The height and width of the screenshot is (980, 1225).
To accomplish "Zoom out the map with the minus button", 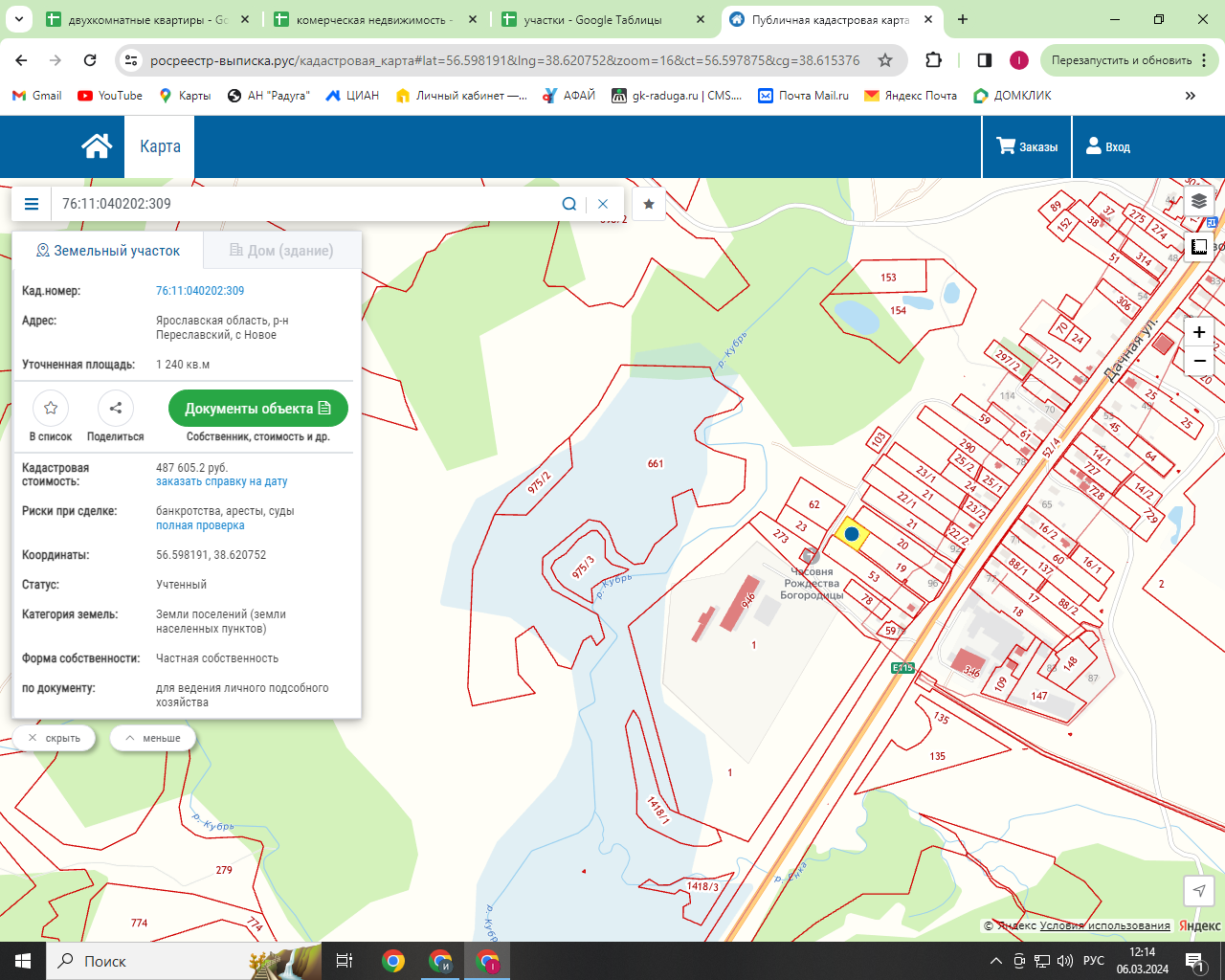I will [x=1199, y=361].
